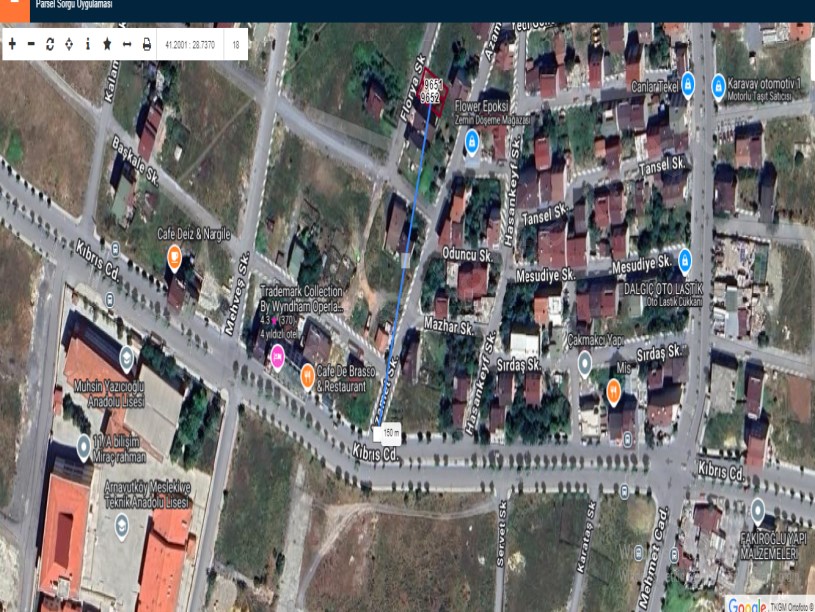
Task: Click the zoom level 18 box
Action: pos(236,44)
